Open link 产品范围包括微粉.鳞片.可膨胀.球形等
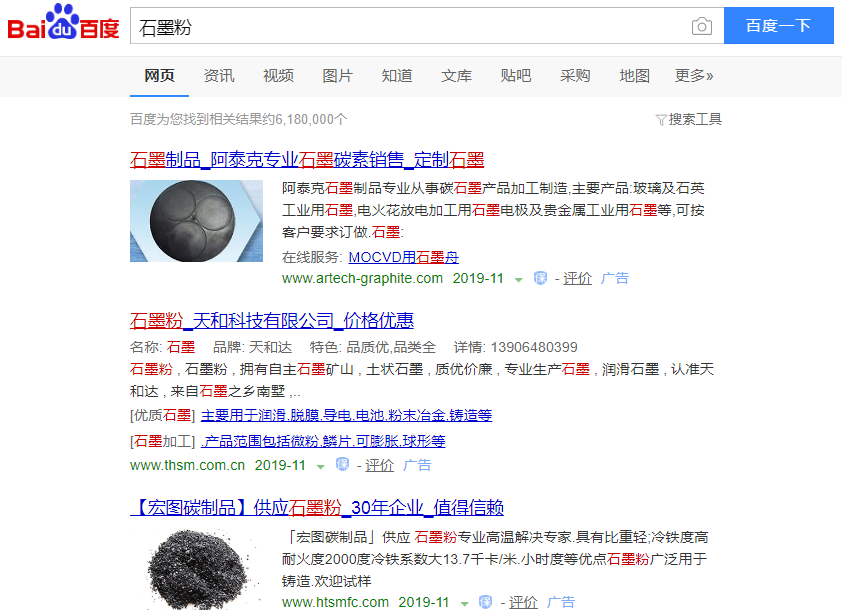The image size is (842, 614). pos(323,442)
